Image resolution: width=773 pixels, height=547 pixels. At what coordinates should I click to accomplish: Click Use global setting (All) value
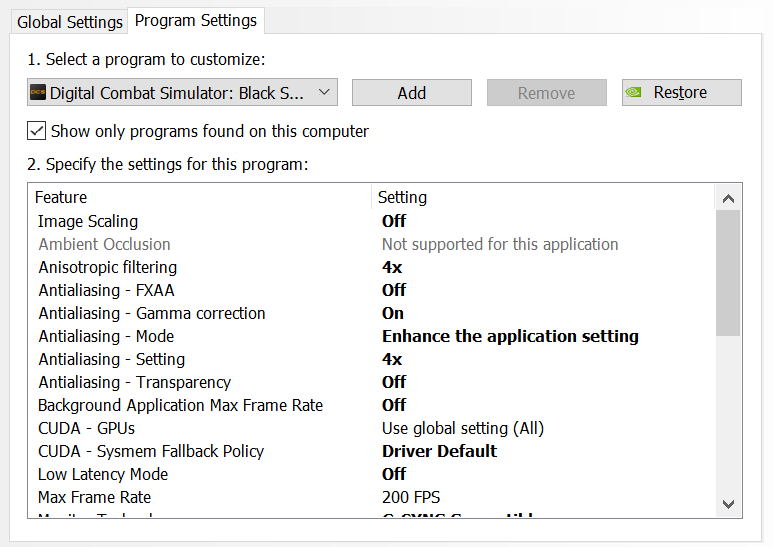coord(463,429)
